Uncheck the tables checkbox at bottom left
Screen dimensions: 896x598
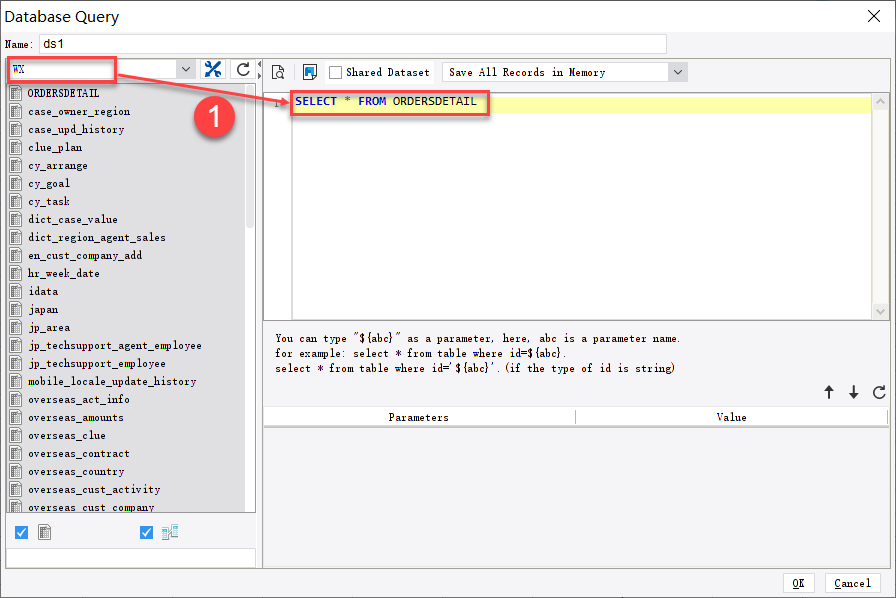tap(21, 532)
